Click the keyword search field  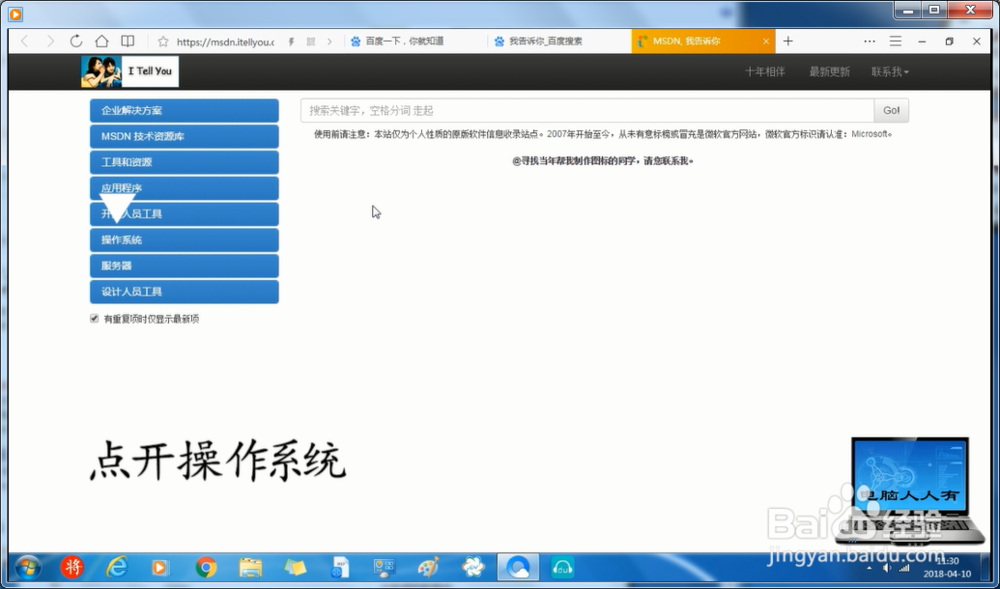pos(587,110)
